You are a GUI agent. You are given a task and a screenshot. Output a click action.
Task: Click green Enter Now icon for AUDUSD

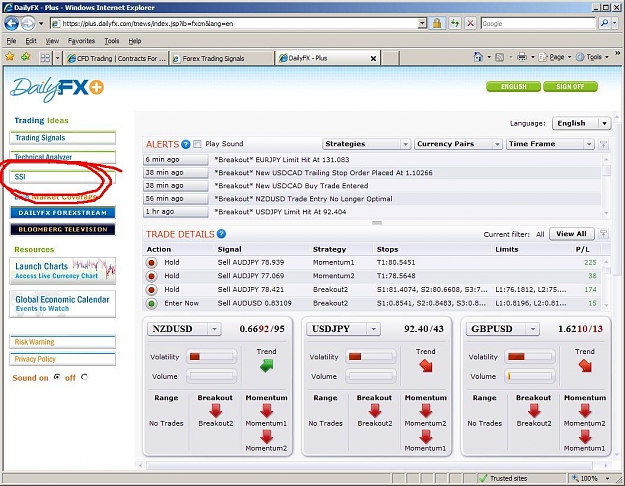coord(151,304)
